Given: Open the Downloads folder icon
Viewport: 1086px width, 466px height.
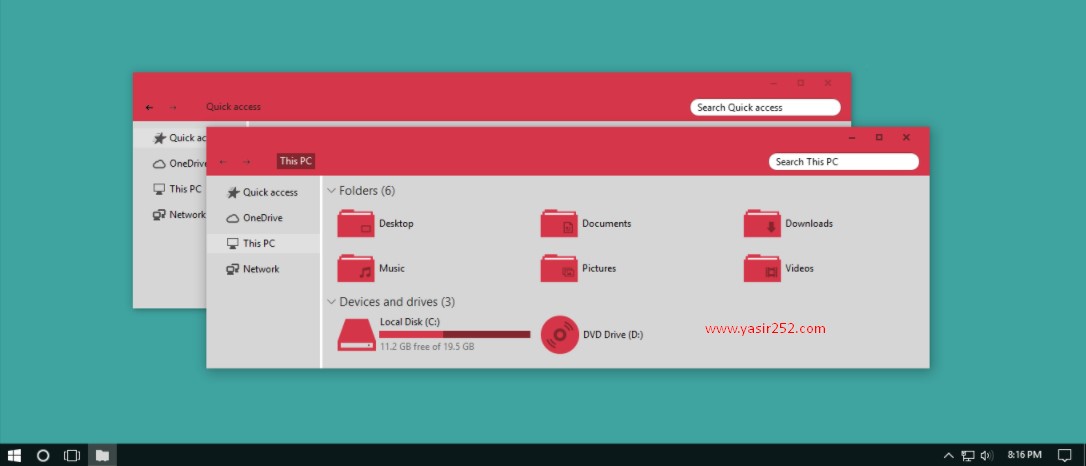Looking at the screenshot, I should tap(762, 224).
